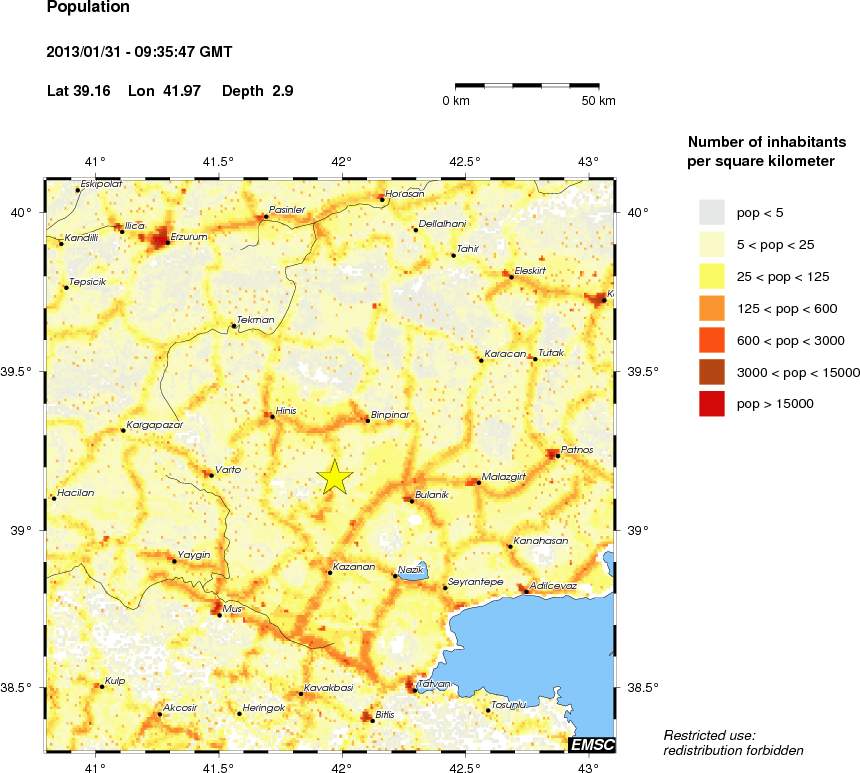Click the Mus city marker
Viewport: 860px width, 773px height.
pos(220,614)
